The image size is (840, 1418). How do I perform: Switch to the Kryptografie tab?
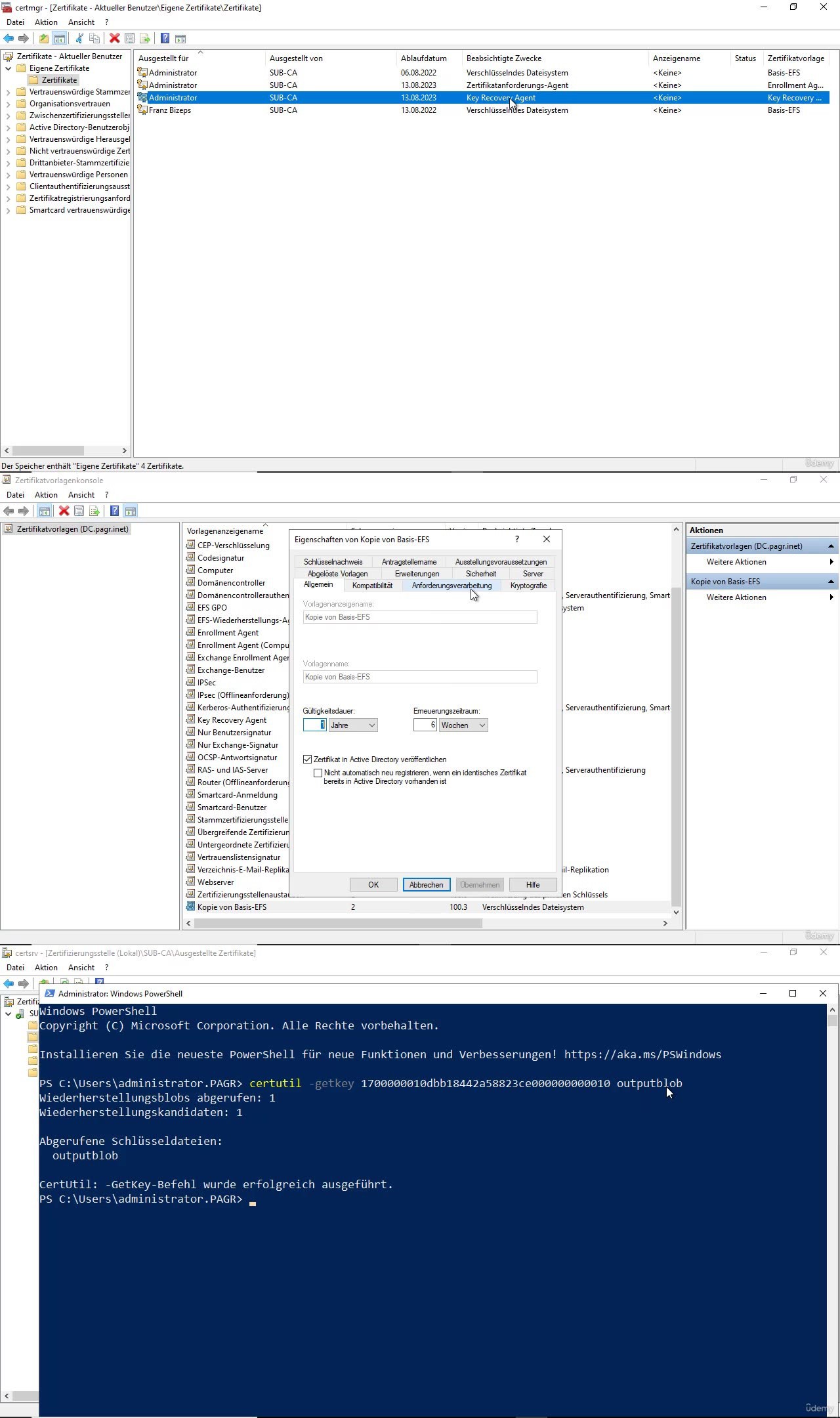click(x=528, y=586)
